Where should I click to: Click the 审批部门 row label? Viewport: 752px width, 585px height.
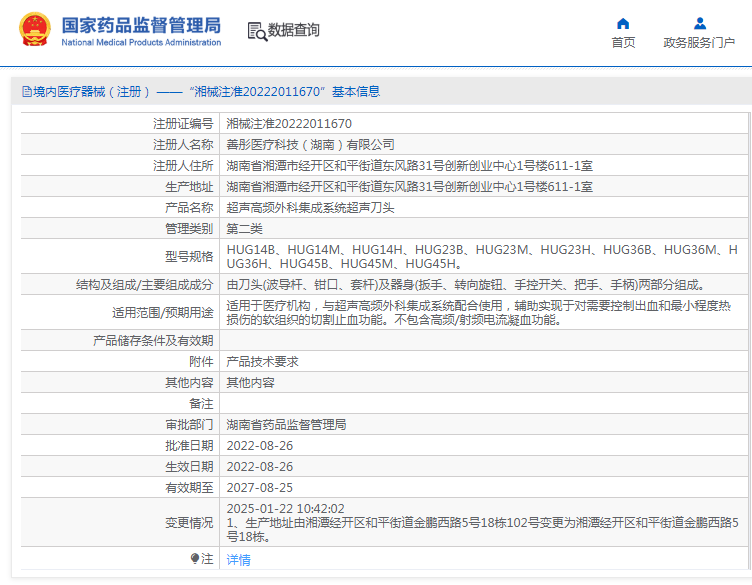[x=189, y=424]
